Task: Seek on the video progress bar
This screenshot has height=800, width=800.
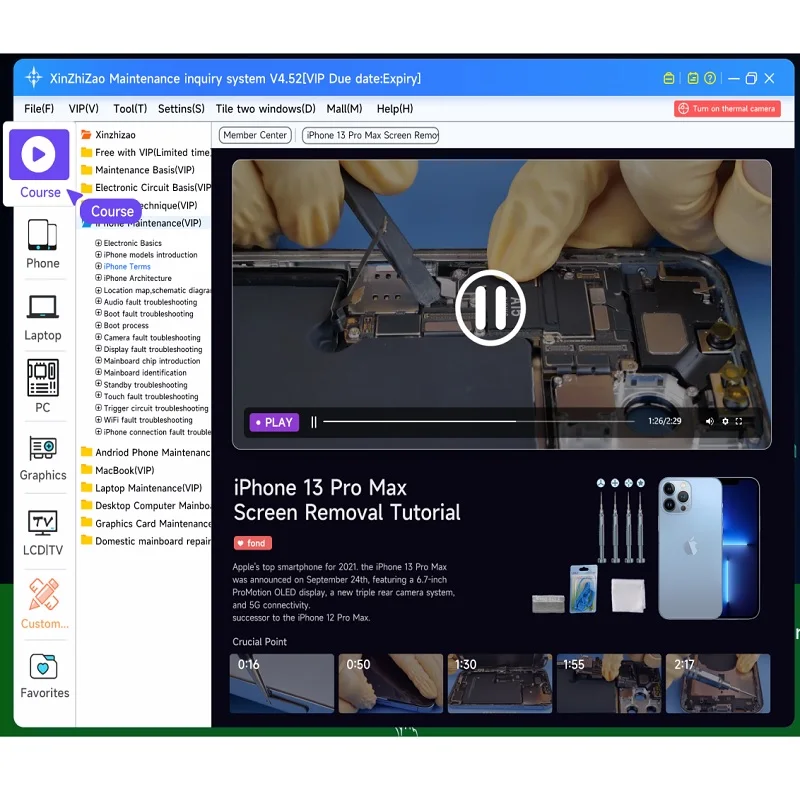Action: click(479, 421)
